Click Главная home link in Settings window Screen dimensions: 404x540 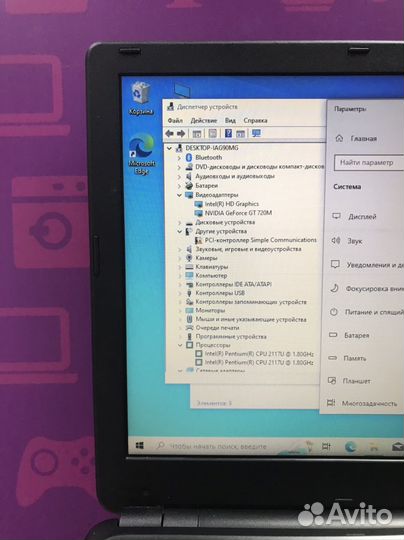[356, 138]
